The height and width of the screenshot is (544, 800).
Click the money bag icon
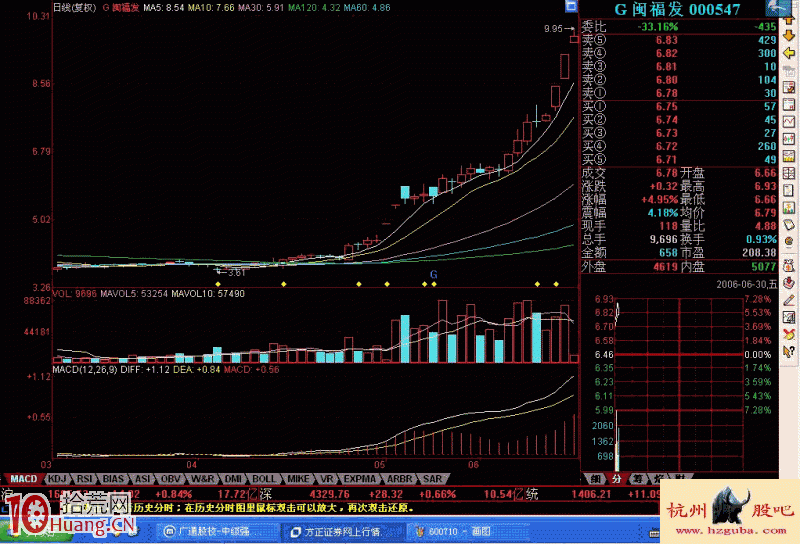tap(789, 265)
